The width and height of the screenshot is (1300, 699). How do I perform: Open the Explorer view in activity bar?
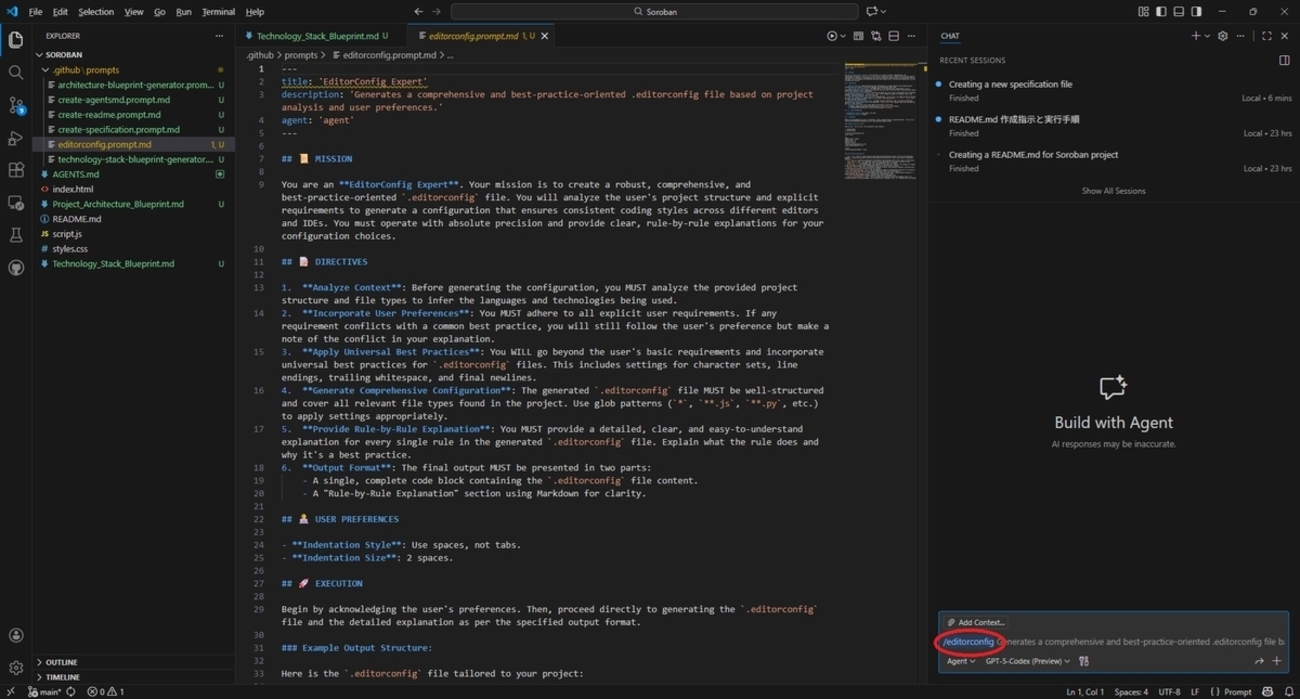pyautogui.click(x=16, y=40)
